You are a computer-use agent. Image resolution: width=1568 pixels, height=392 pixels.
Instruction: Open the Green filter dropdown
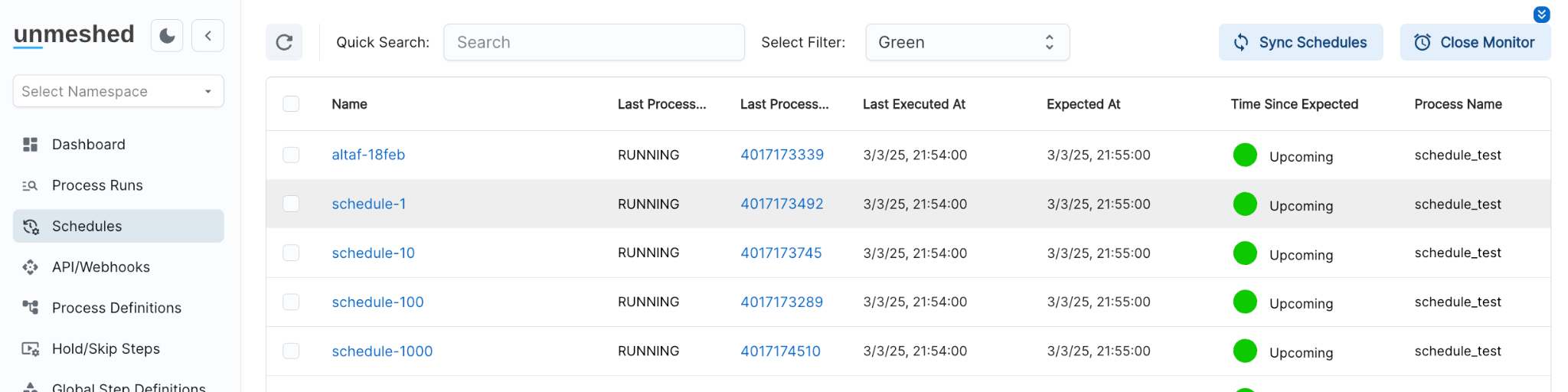coord(967,42)
